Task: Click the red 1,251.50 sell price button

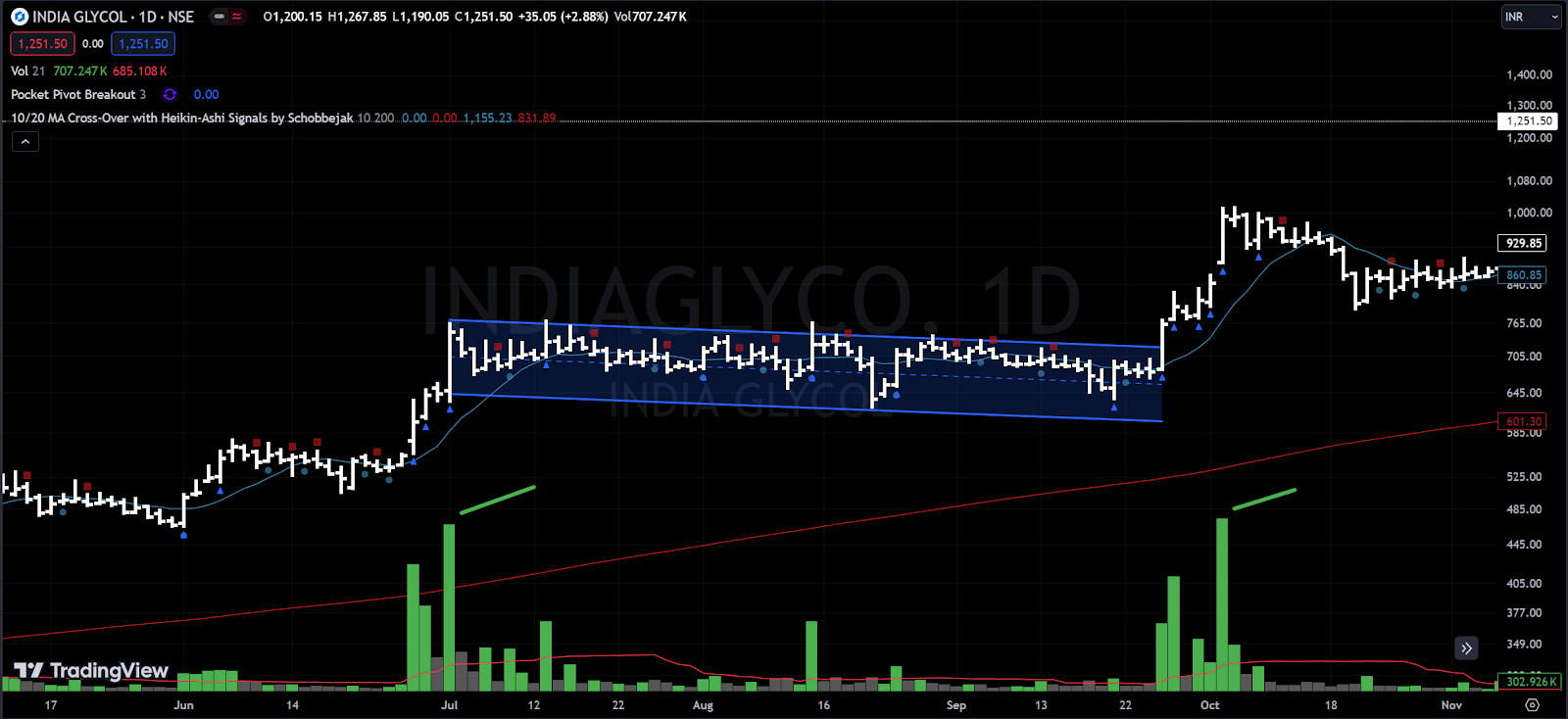Action: (42, 44)
